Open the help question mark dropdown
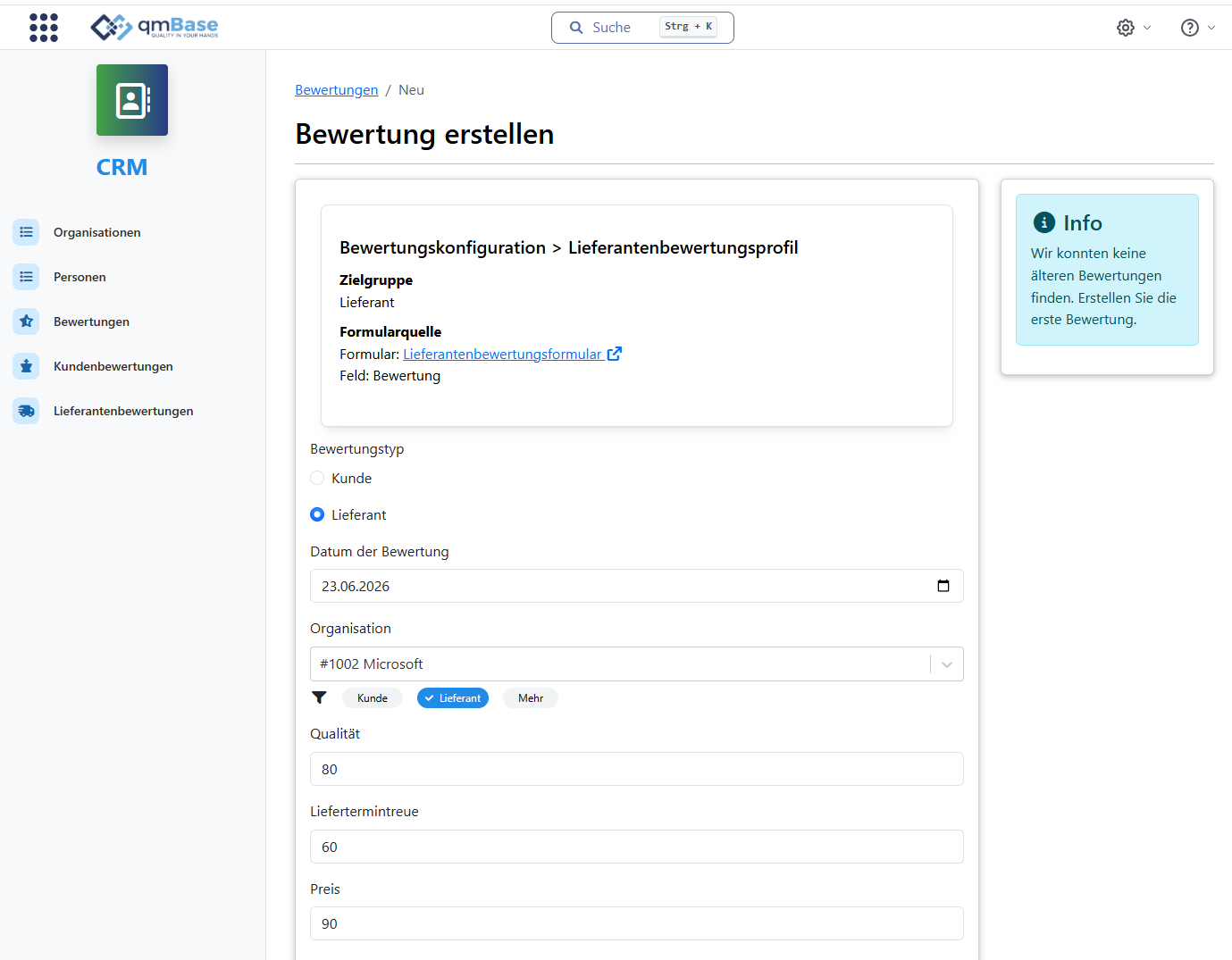 [1198, 28]
